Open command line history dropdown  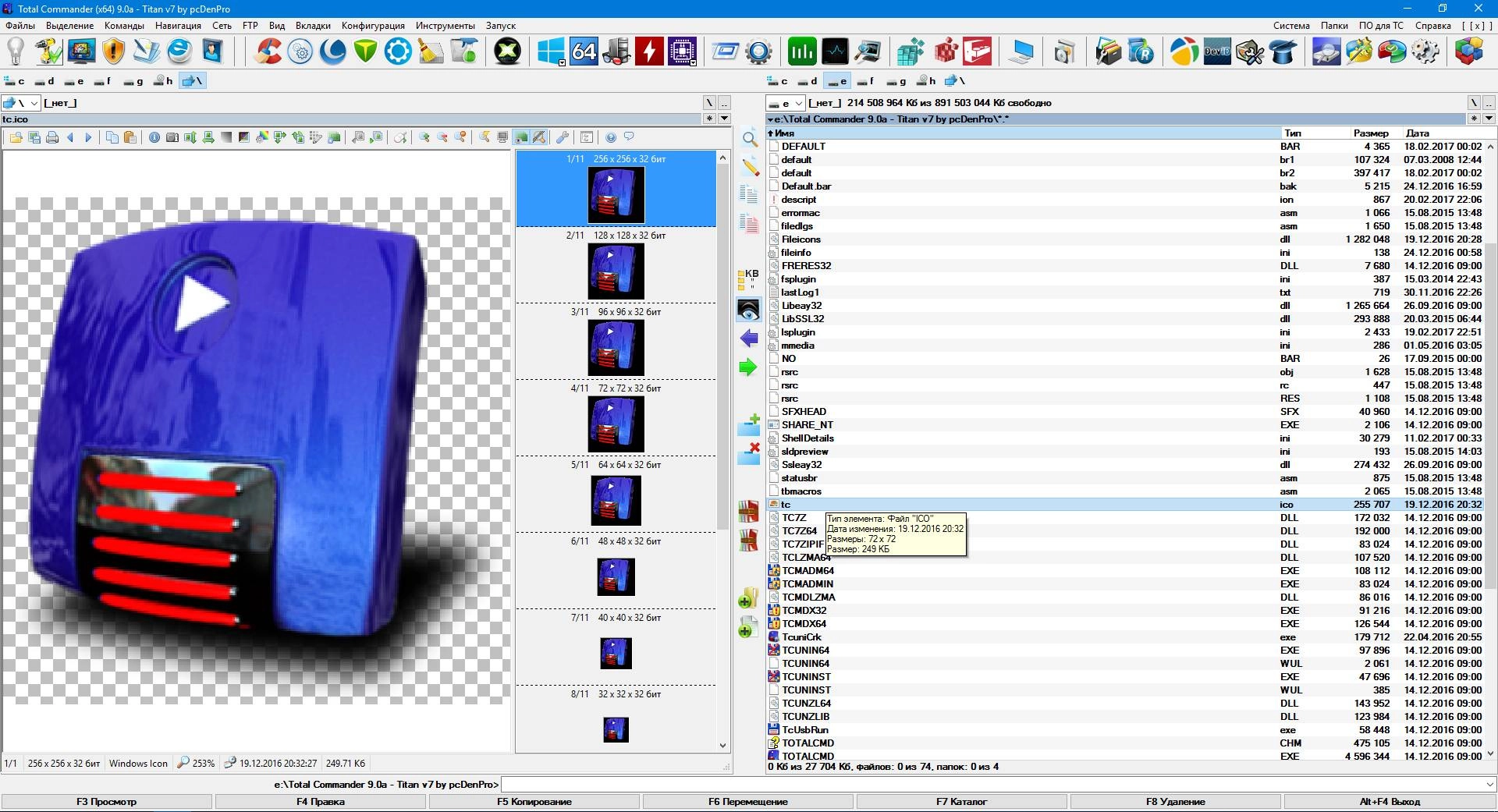pyautogui.click(x=1490, y=784)
